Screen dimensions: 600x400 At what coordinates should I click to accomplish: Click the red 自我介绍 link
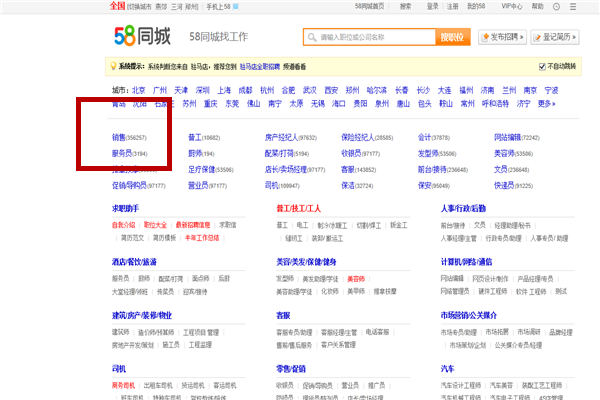click(x=124, y=225)
